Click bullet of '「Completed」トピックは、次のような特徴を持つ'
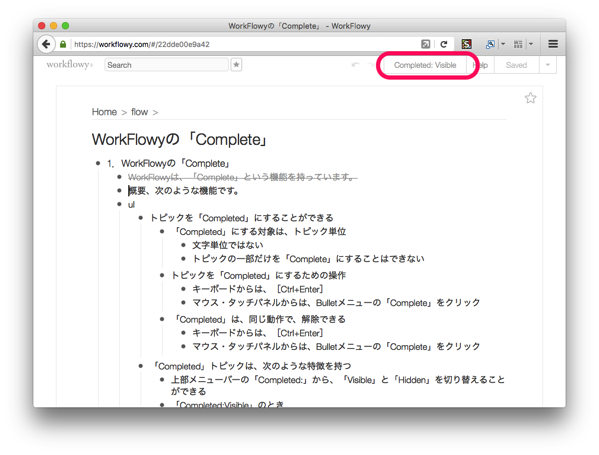The width and height of the screenshot is (599, 455). [141, 366]
